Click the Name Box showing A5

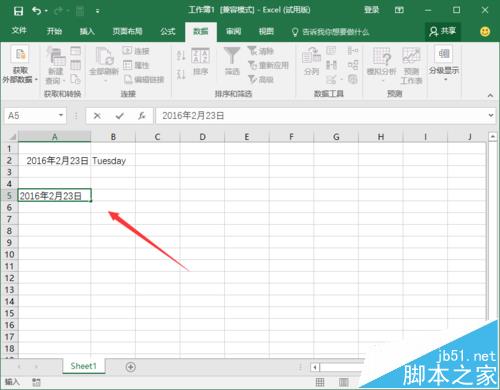31,116
